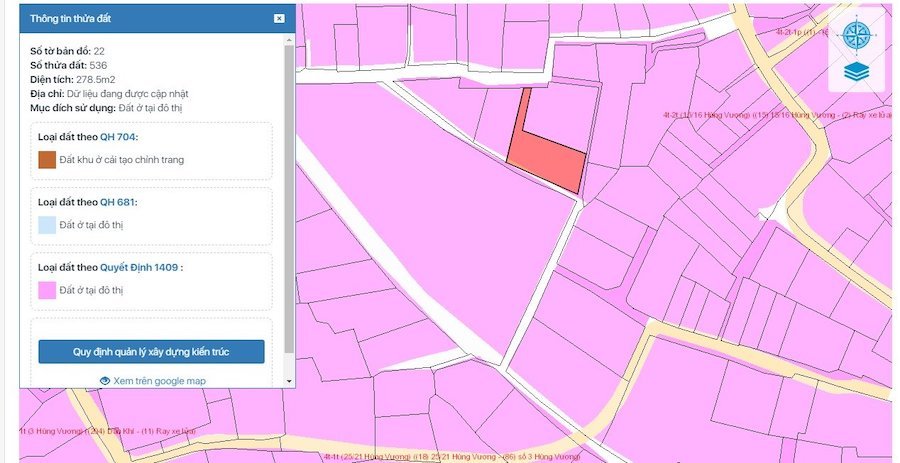Viewport: 900px width, 463px height.
Task: Click the panel scrollbar down arrow
Action: [290, 381]
